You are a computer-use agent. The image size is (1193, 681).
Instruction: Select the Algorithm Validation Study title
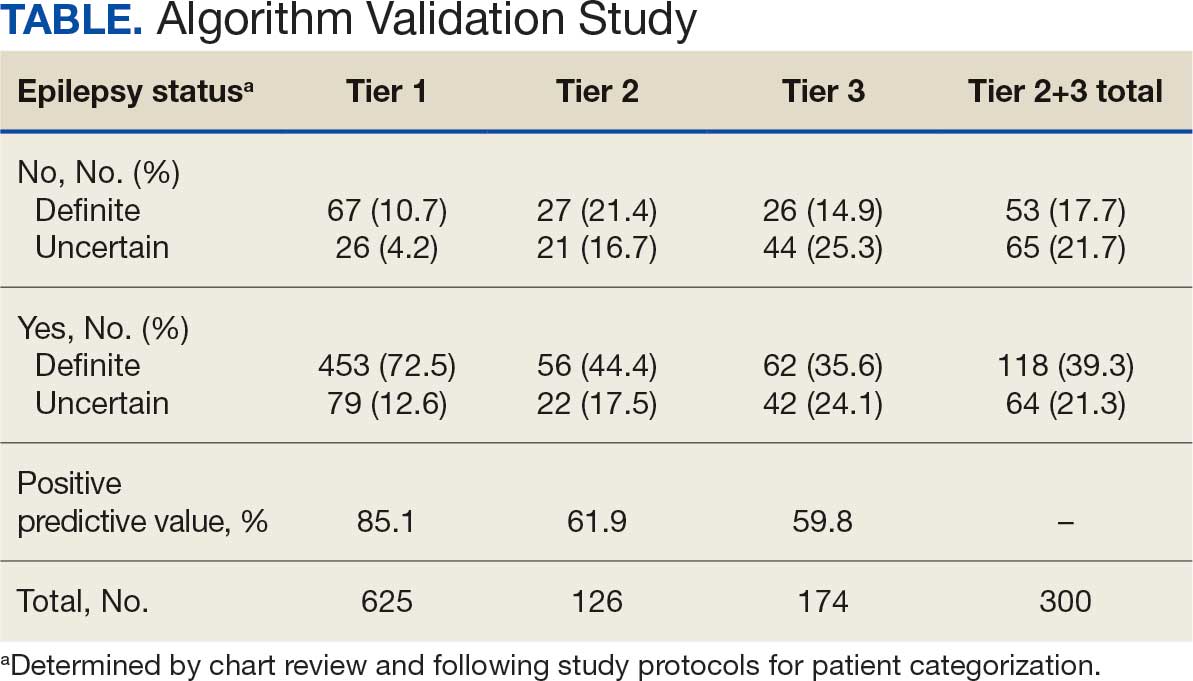coord(426,24)
